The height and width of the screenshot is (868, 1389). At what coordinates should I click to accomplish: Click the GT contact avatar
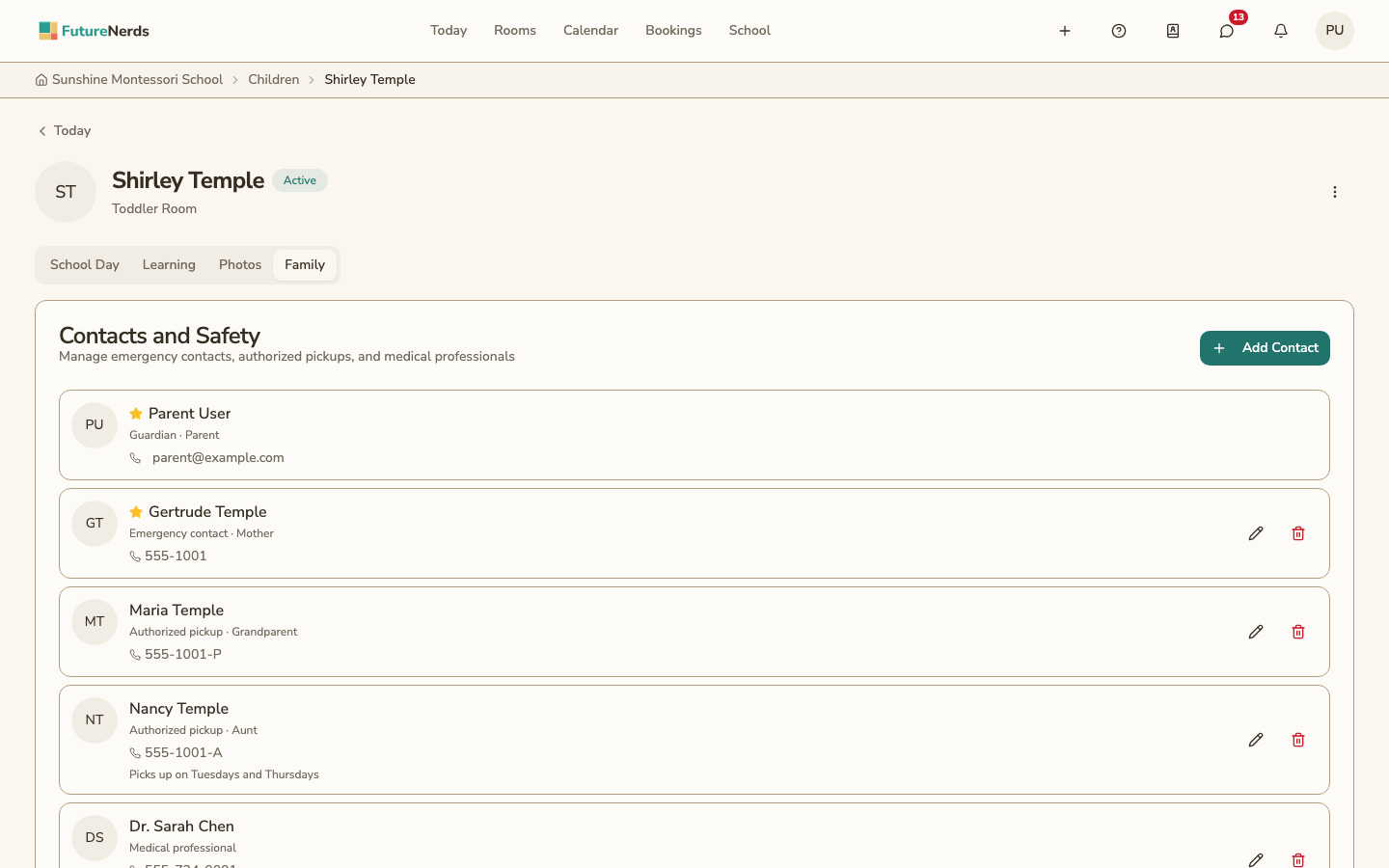click(95, 524)
